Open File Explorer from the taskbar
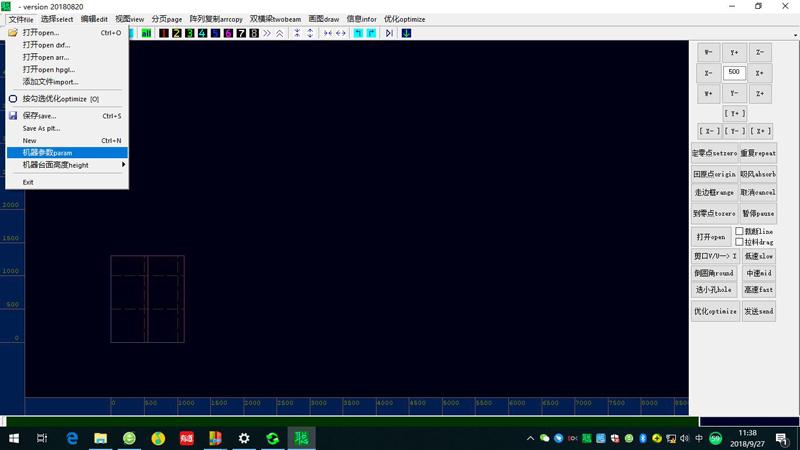The image size is (800, 450). [x=101, y=438]
